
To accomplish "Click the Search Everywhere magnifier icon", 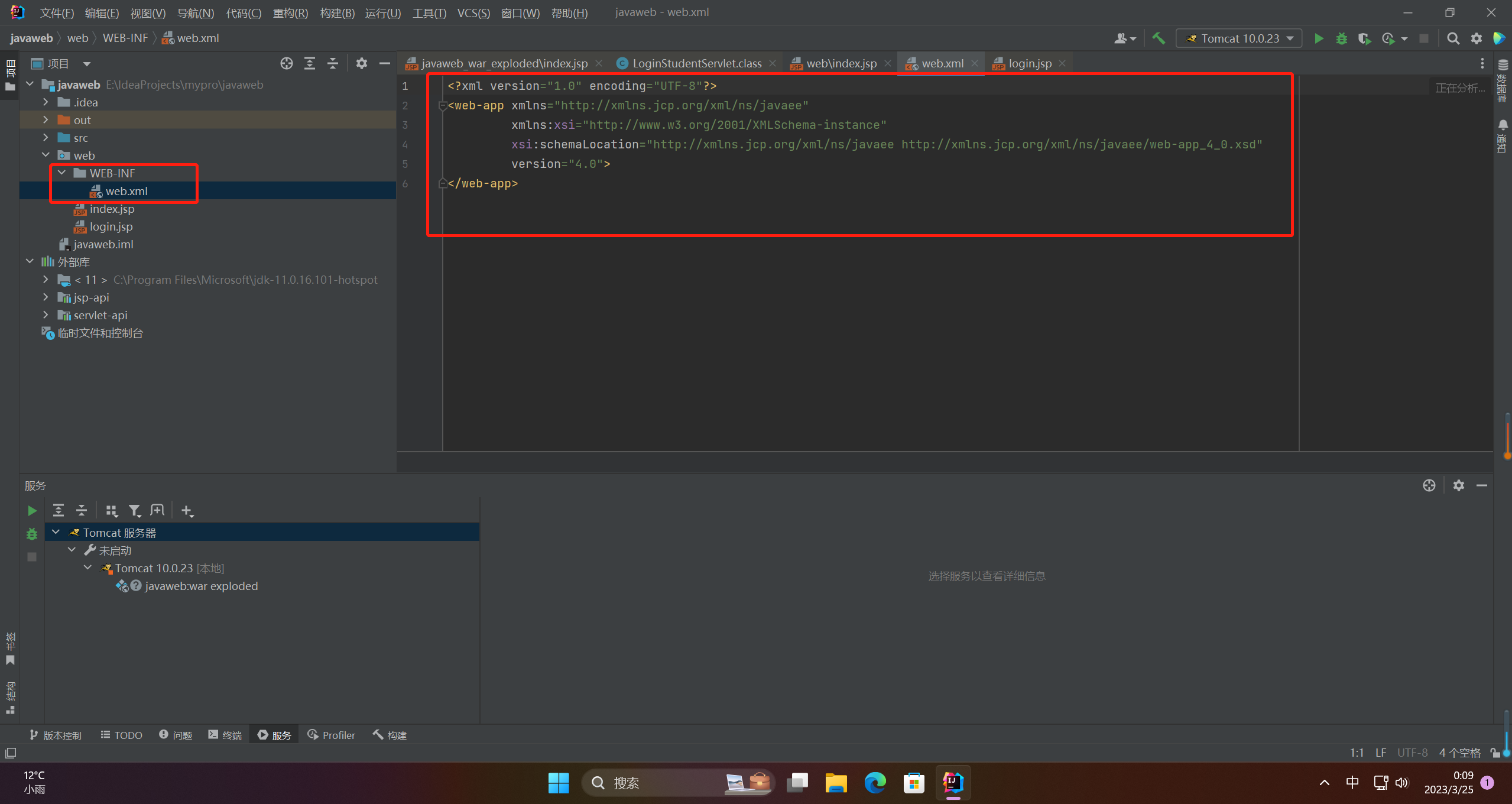I will point(1453,38).
